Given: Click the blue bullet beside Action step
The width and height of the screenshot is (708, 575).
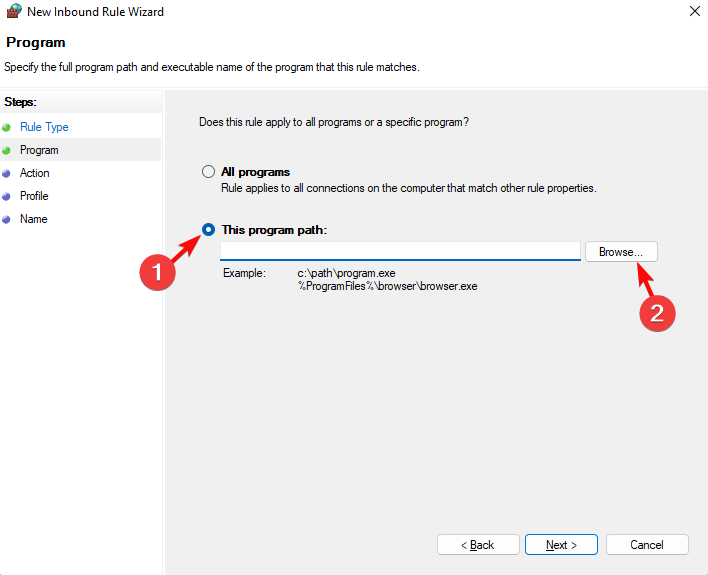Looking at the screenshot, I should [7, 173].
